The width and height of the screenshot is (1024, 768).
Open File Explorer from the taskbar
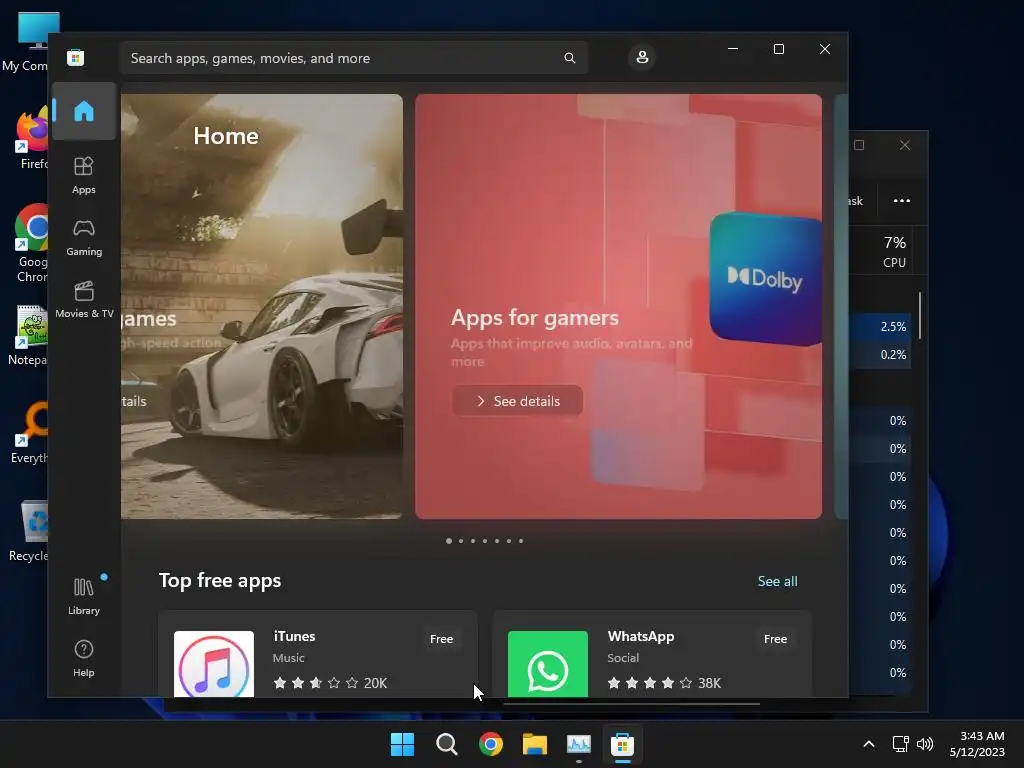click(x=535, y=744)
